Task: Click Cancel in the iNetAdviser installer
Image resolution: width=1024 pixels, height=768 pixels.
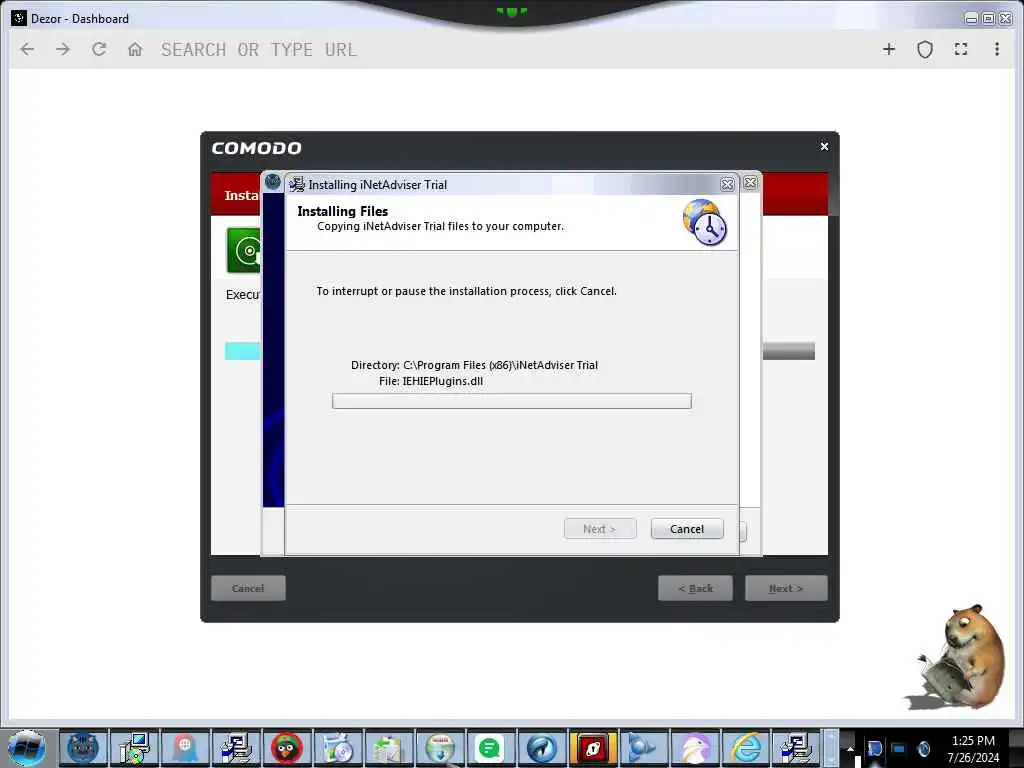Action: 687,529
